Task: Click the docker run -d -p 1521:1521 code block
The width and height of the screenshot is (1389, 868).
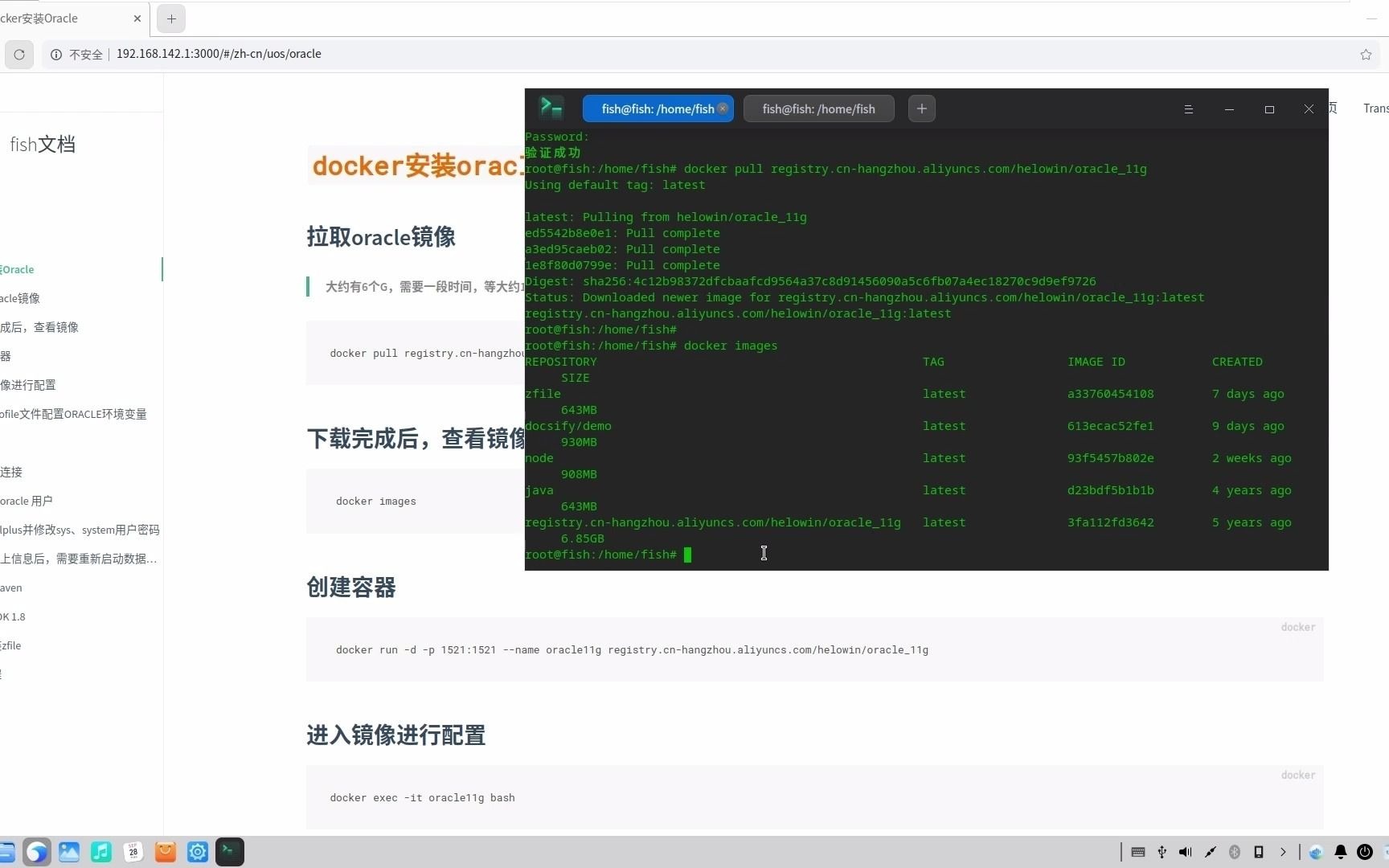Action: (814, 649)
